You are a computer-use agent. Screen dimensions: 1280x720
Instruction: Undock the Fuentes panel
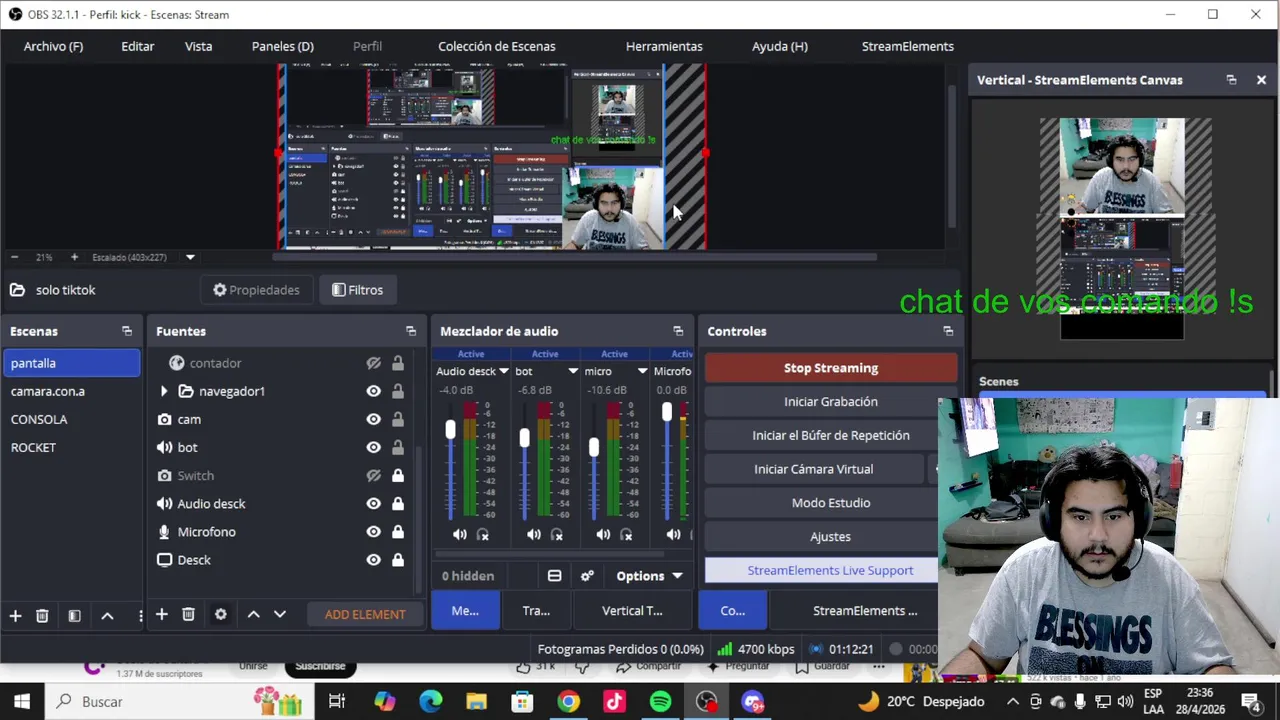pos(410,331)
